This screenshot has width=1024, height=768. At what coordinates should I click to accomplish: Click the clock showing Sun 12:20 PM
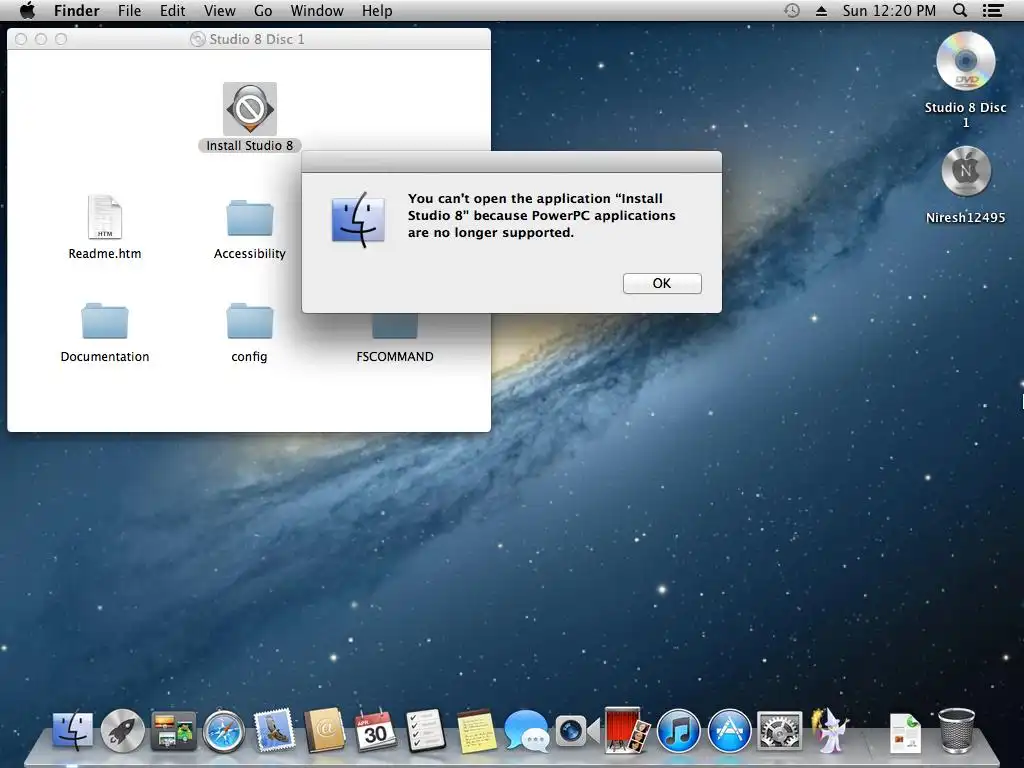(889, 10)
